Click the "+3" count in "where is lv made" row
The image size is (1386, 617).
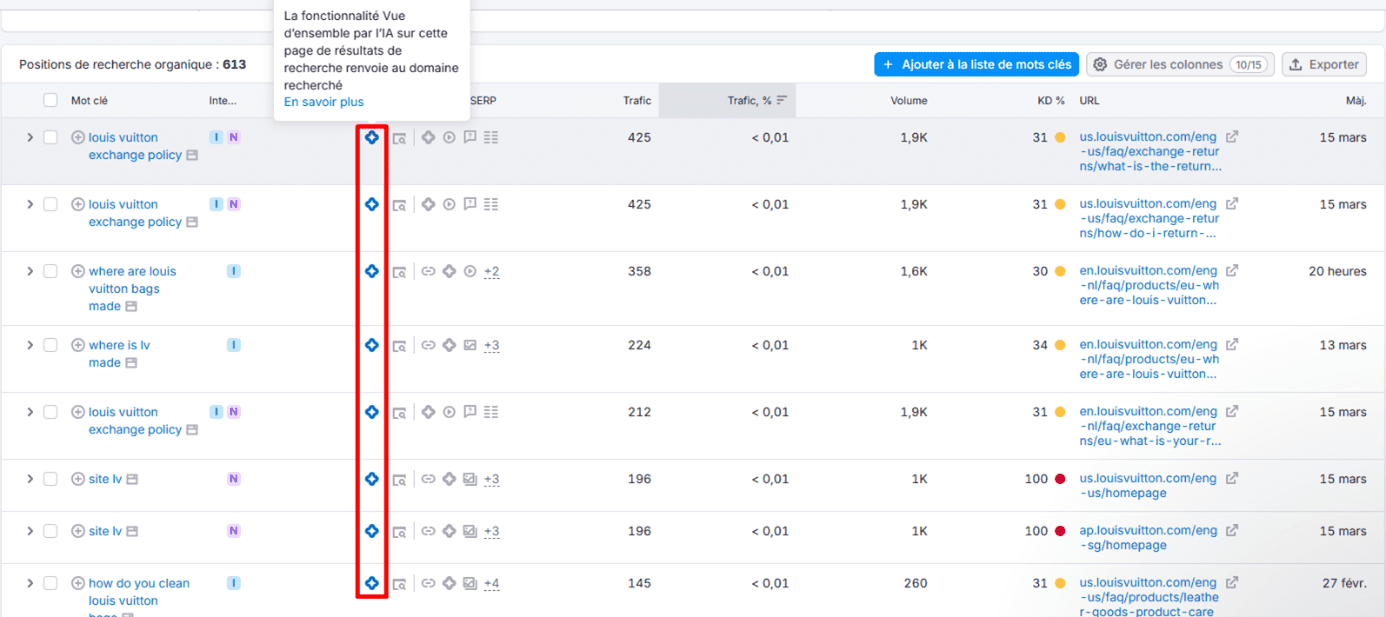point(491,346)
